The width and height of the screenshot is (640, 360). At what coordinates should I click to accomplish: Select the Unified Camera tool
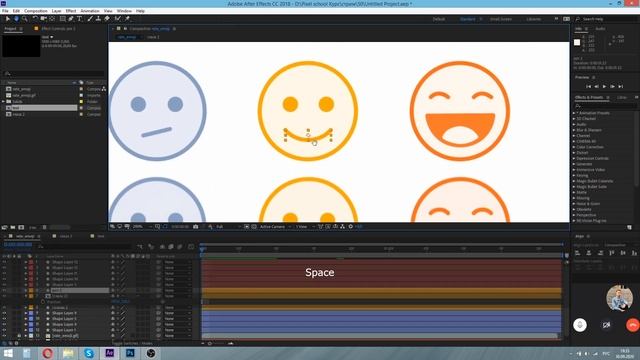click(x=43, y=19)
